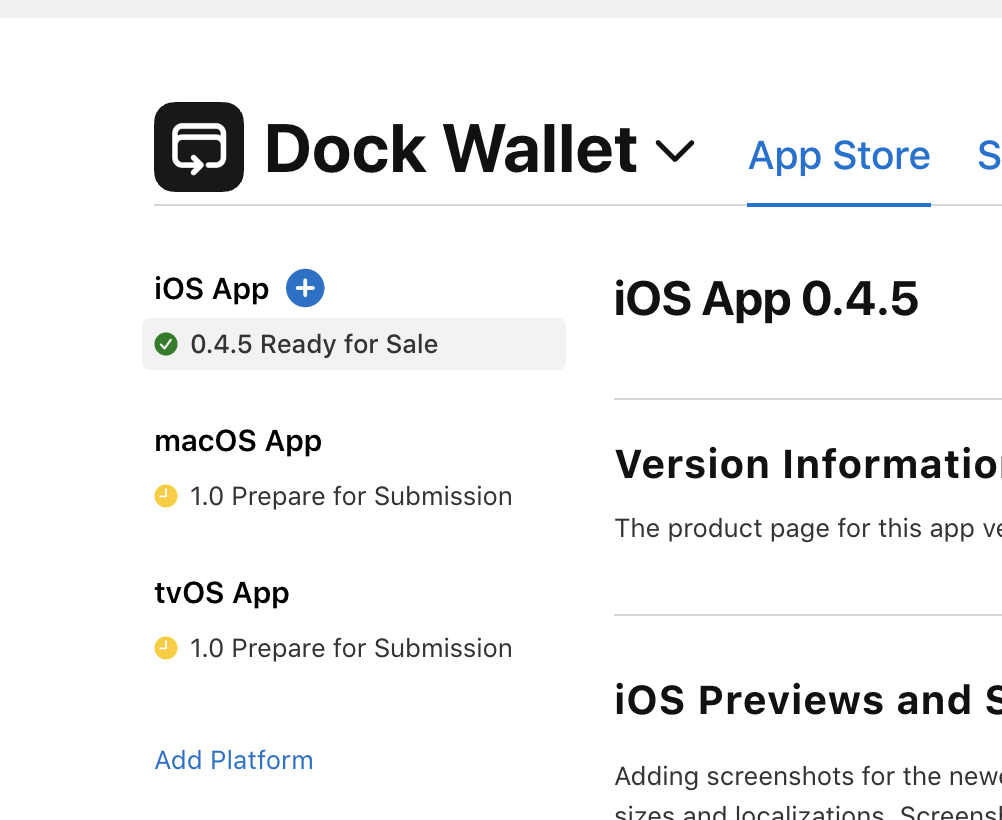Viewport: 1002px width, 820px height.
Task: Click the iOS Previews section heading
Action: 808,700
